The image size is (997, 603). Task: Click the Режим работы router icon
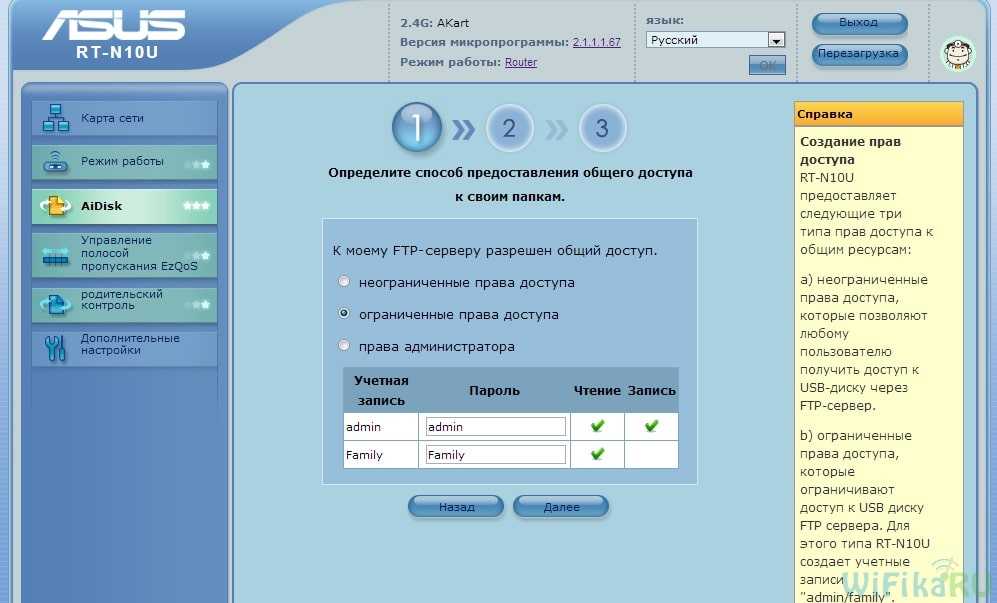tap(56, 162)
